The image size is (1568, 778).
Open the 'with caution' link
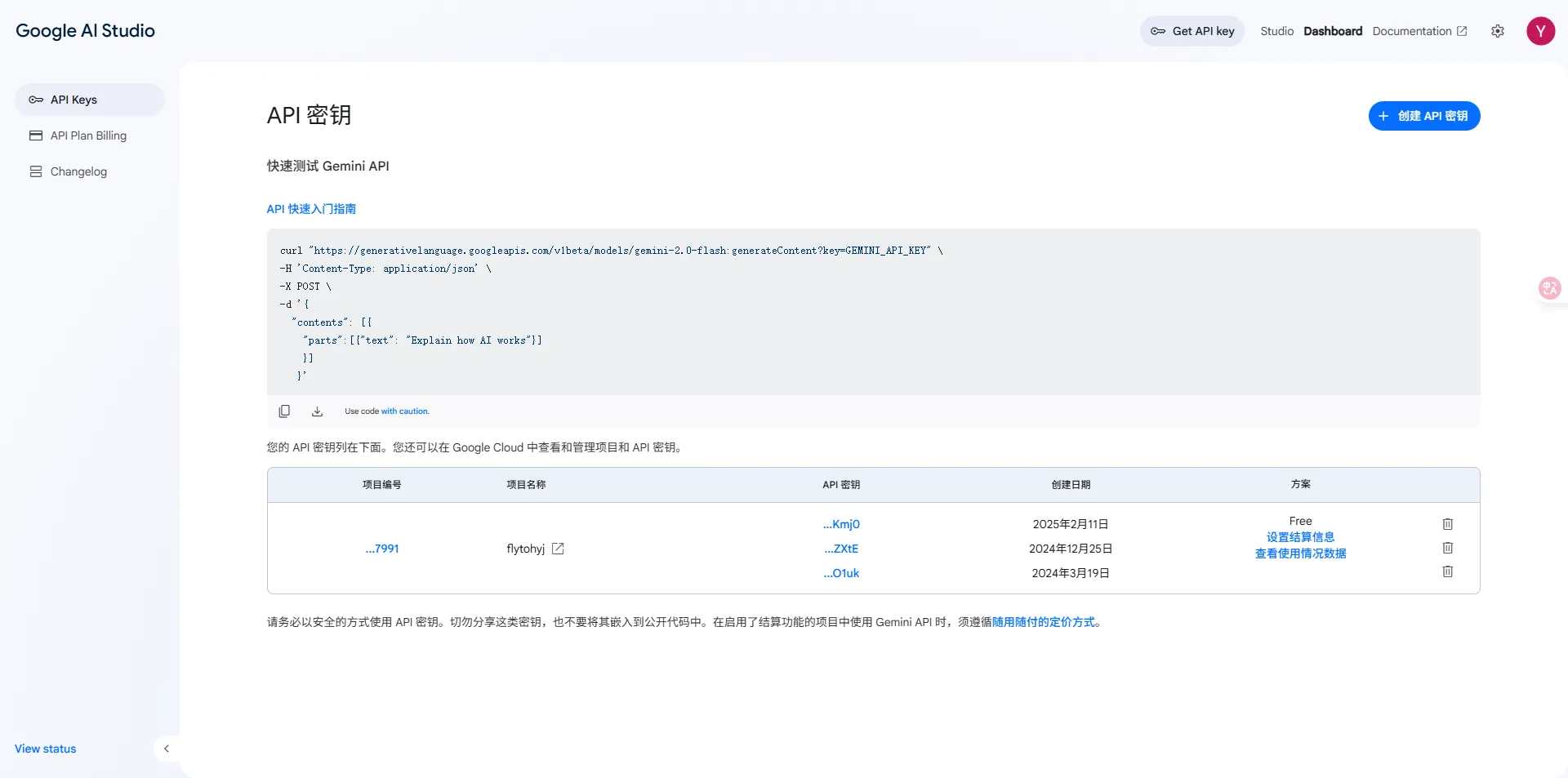(x=407, y=411)
